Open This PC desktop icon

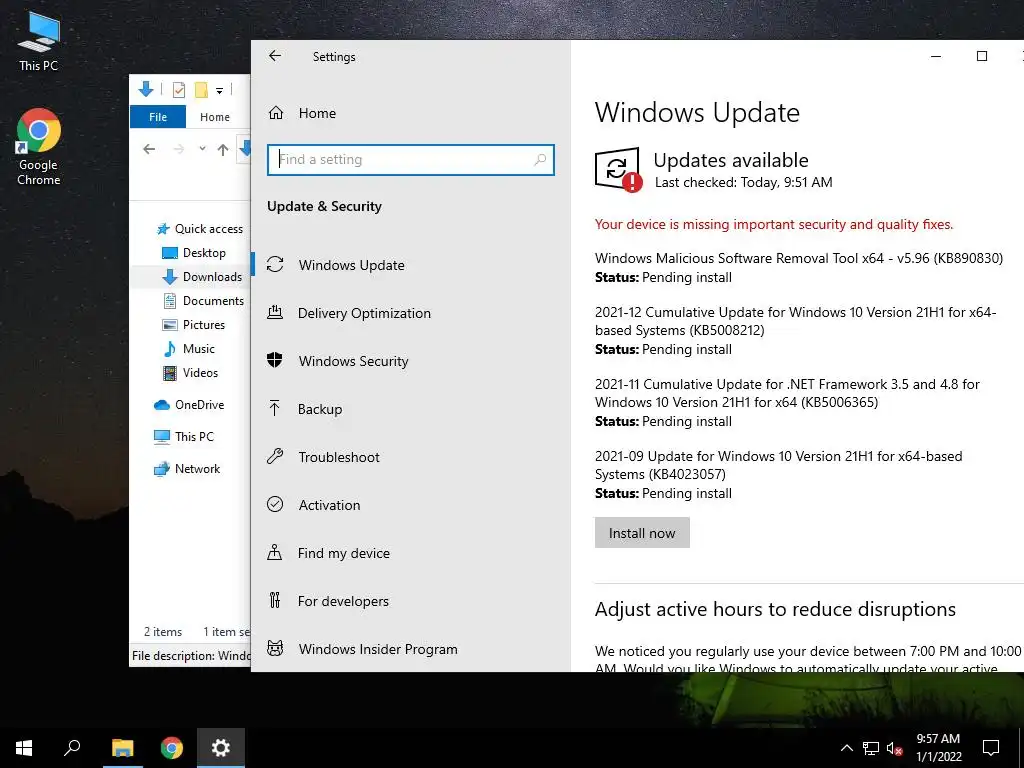coord(39,40)
